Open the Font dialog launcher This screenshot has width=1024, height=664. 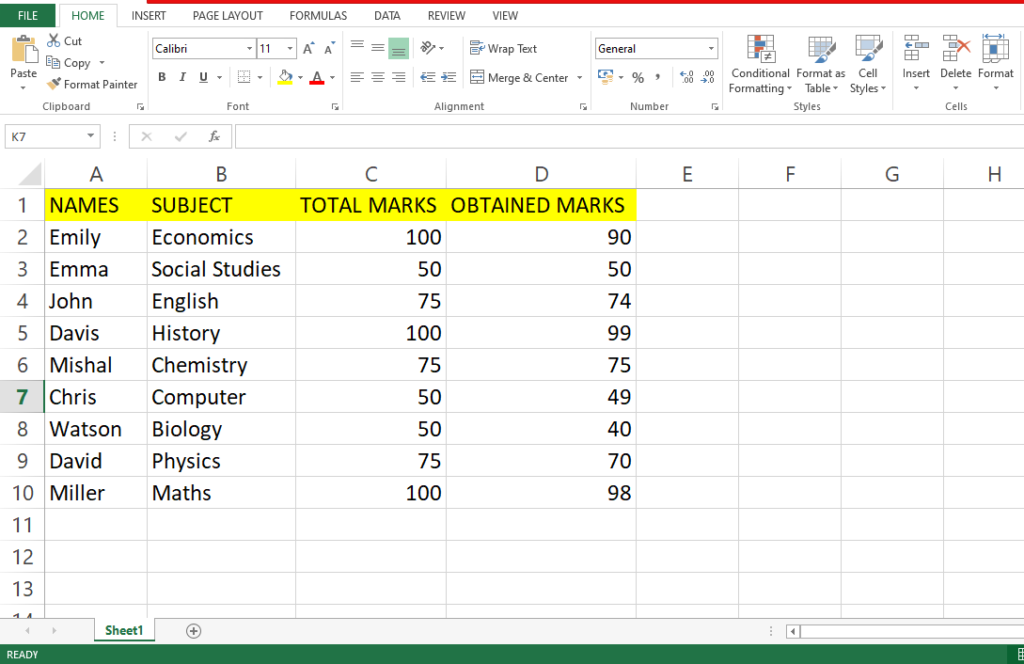coord(335,106)
